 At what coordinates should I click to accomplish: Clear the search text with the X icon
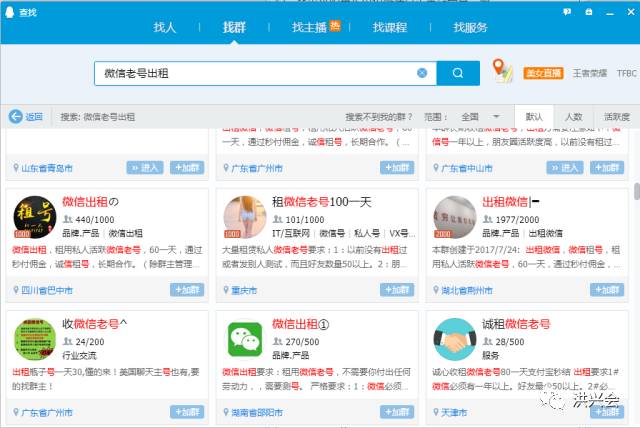coord(422,73)
